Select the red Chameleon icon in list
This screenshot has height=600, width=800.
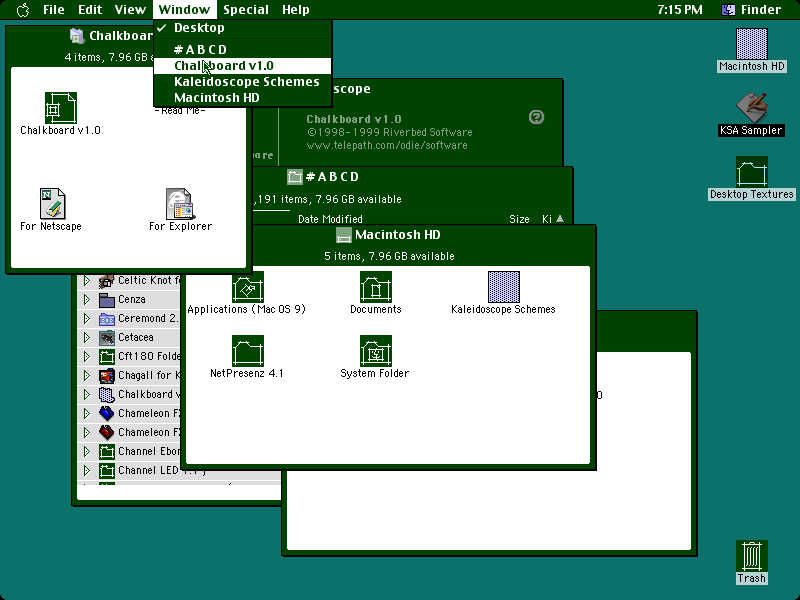[107, 433]
